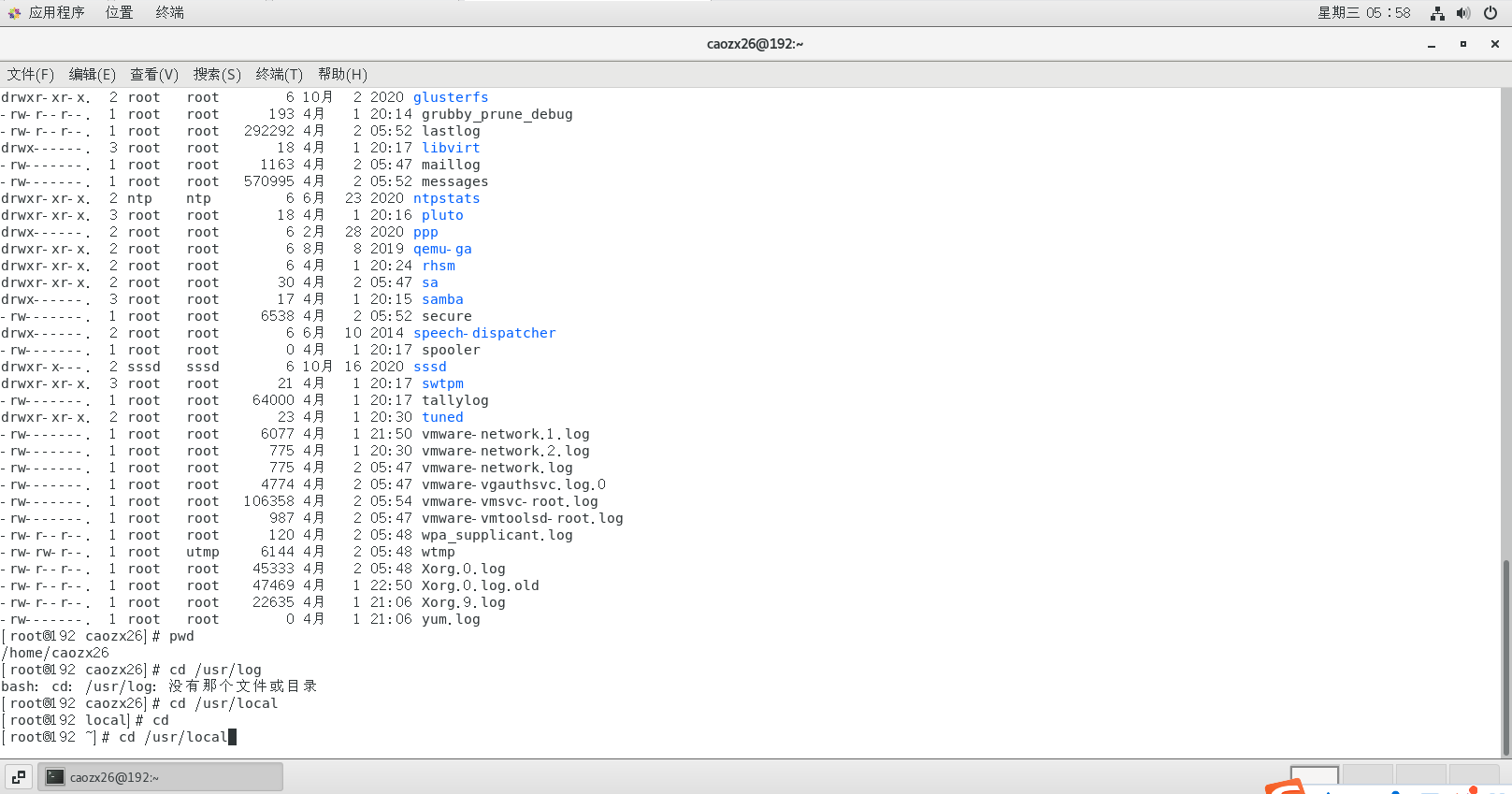Click the ppp directory name
The width and height of the screenshot is (1512, 794).
pos(425,232)
